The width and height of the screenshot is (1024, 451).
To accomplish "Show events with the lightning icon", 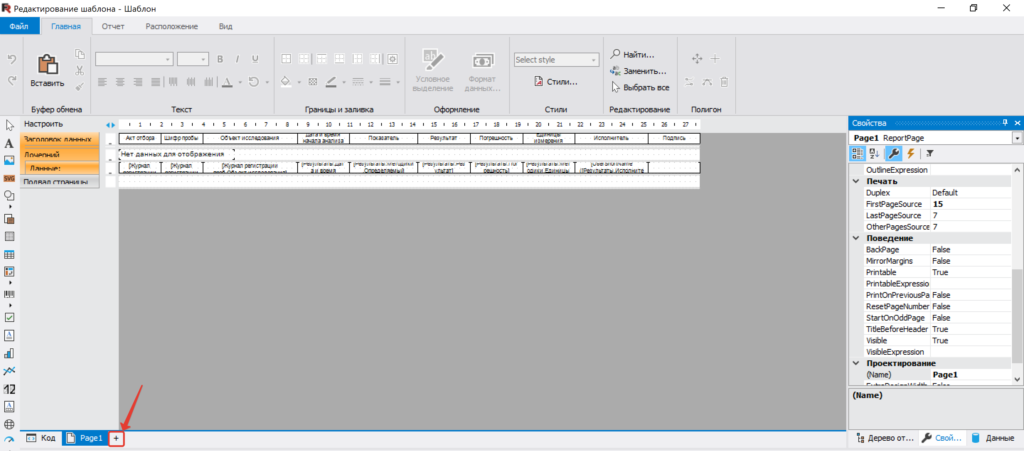I will pos(910,153).
